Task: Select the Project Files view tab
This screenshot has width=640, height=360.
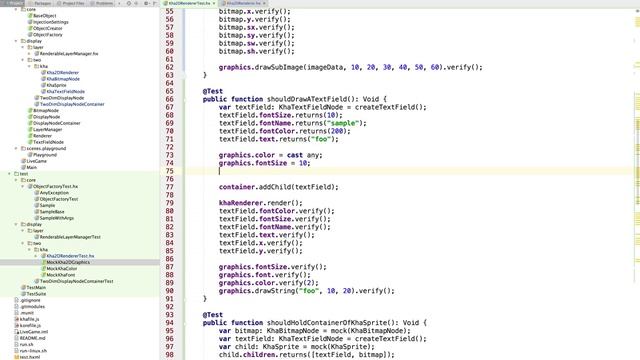Action: (x=71, y=3)
